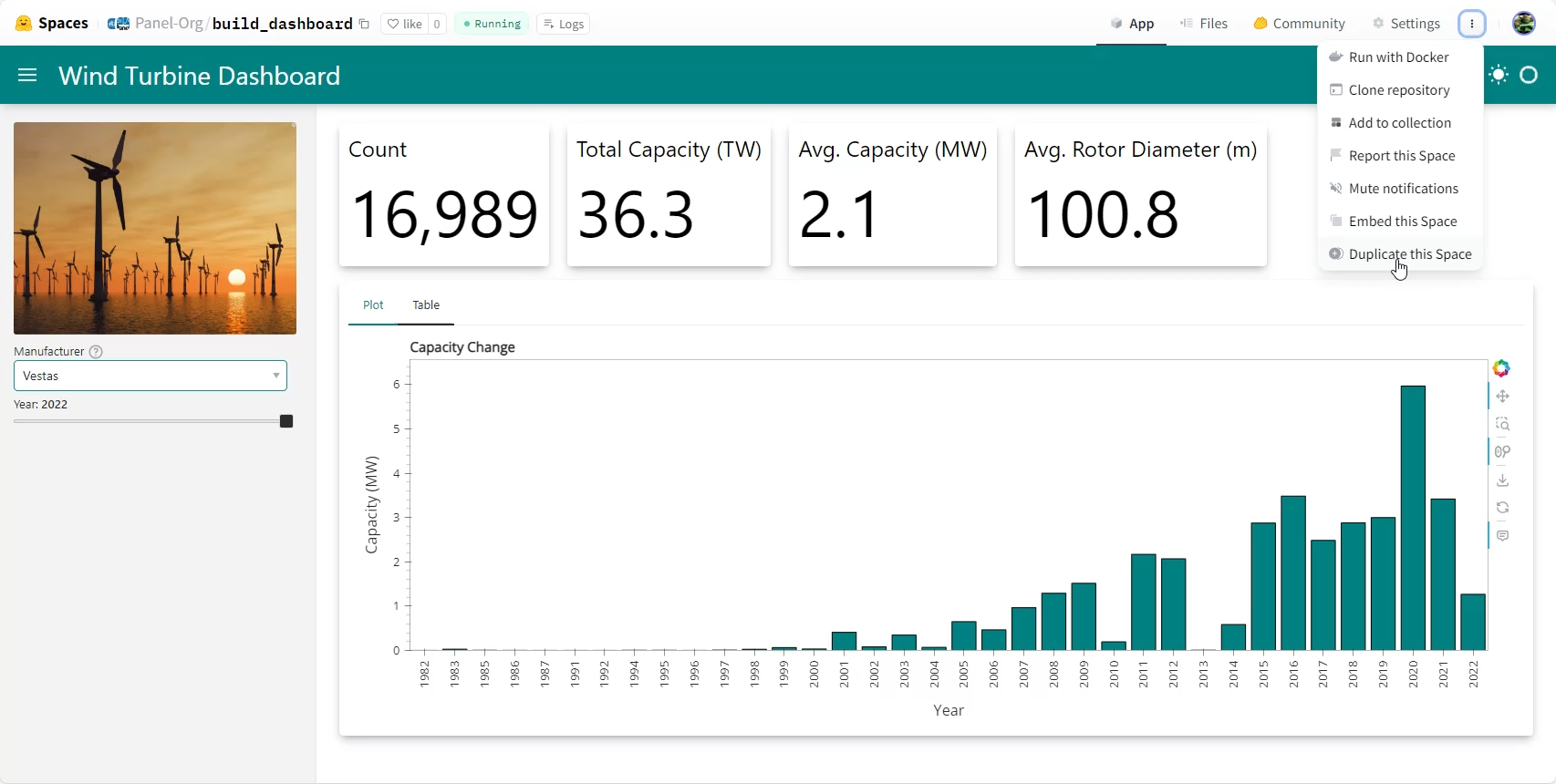This screenshot has height=784, width=1556.
Task: Like this Space
Action: 405,24
